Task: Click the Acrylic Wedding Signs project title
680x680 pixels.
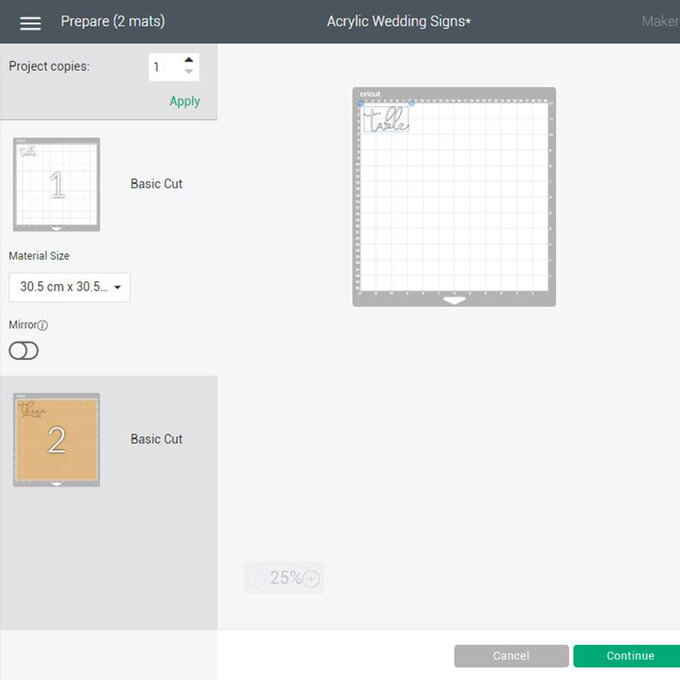Action: (398, 21)
